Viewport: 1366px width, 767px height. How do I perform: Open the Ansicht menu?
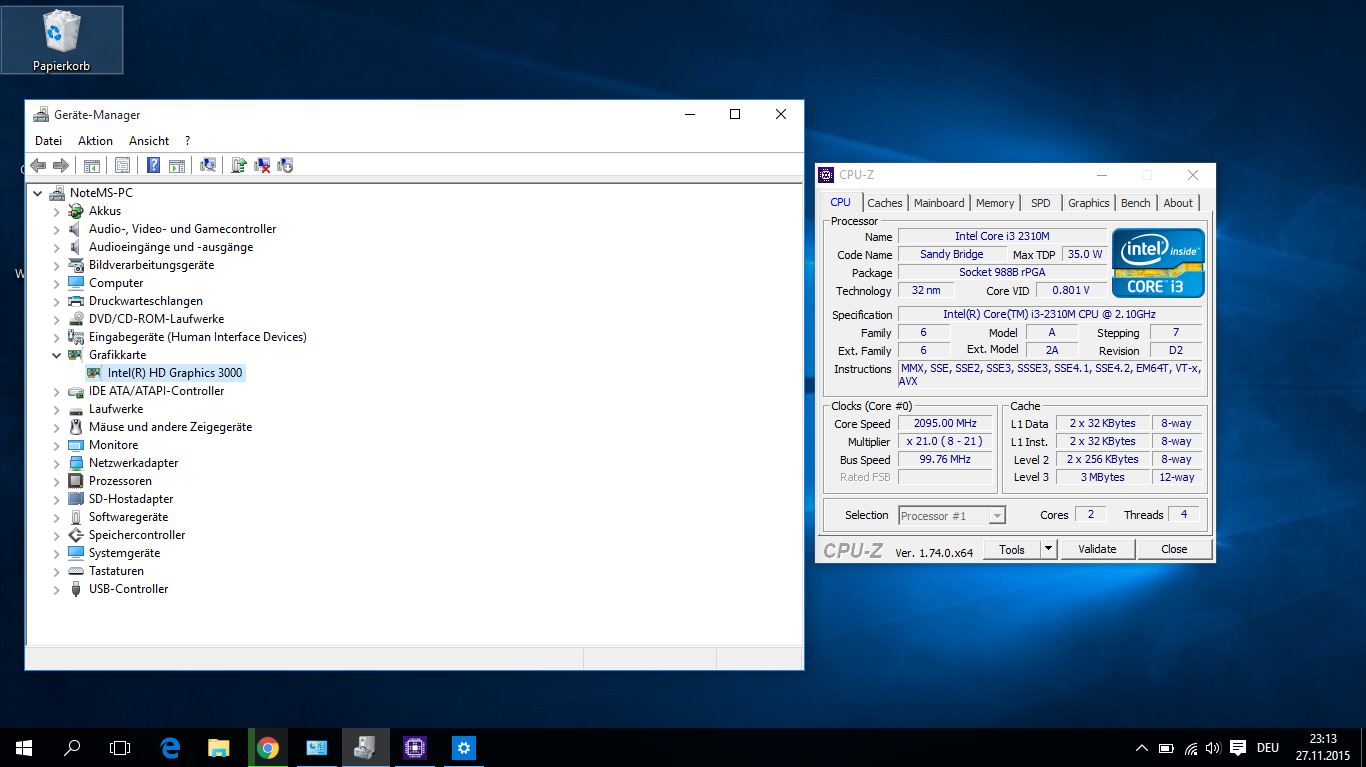(149, 141)
